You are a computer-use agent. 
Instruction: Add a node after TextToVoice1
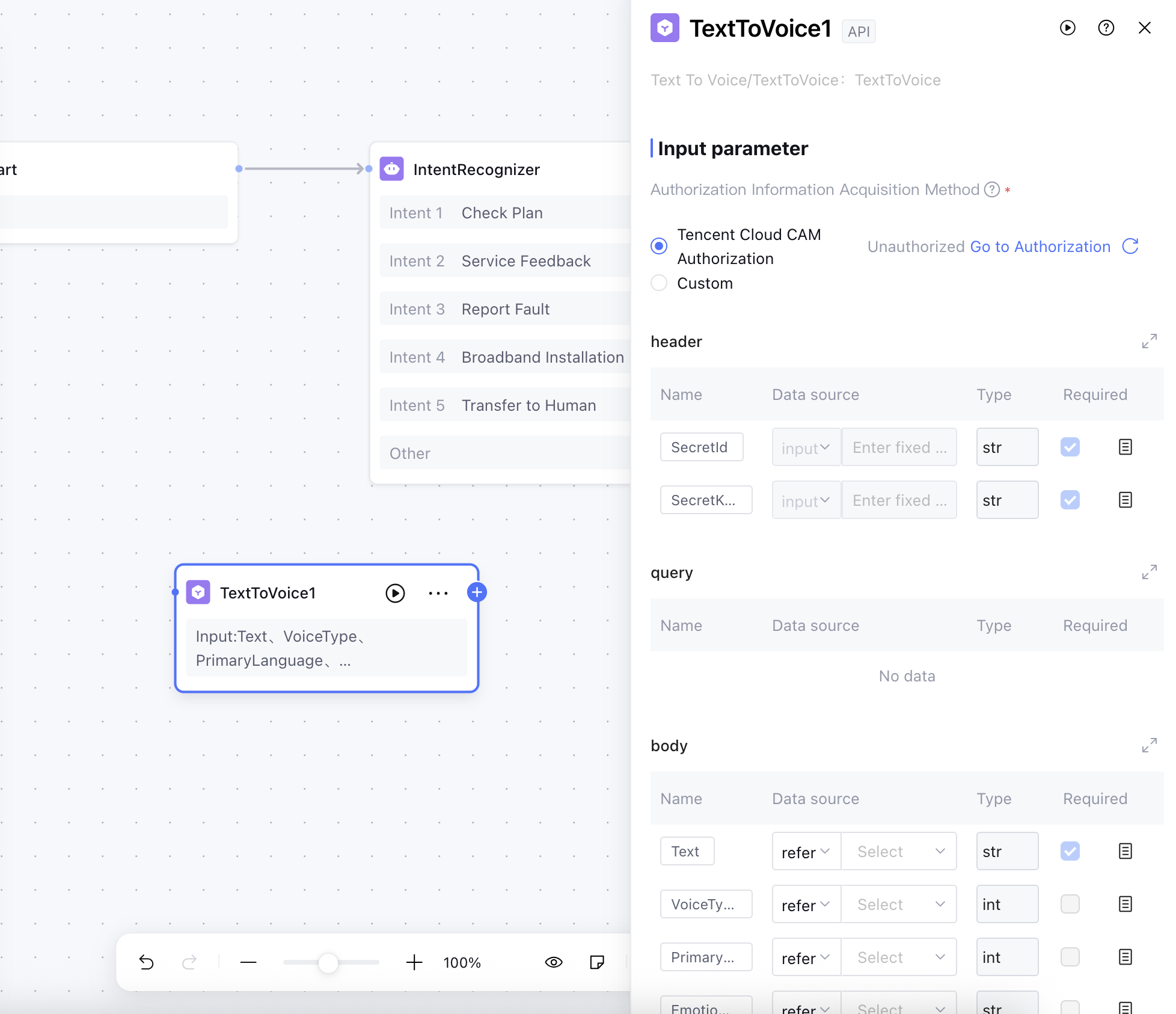click(x=477, y=592)
